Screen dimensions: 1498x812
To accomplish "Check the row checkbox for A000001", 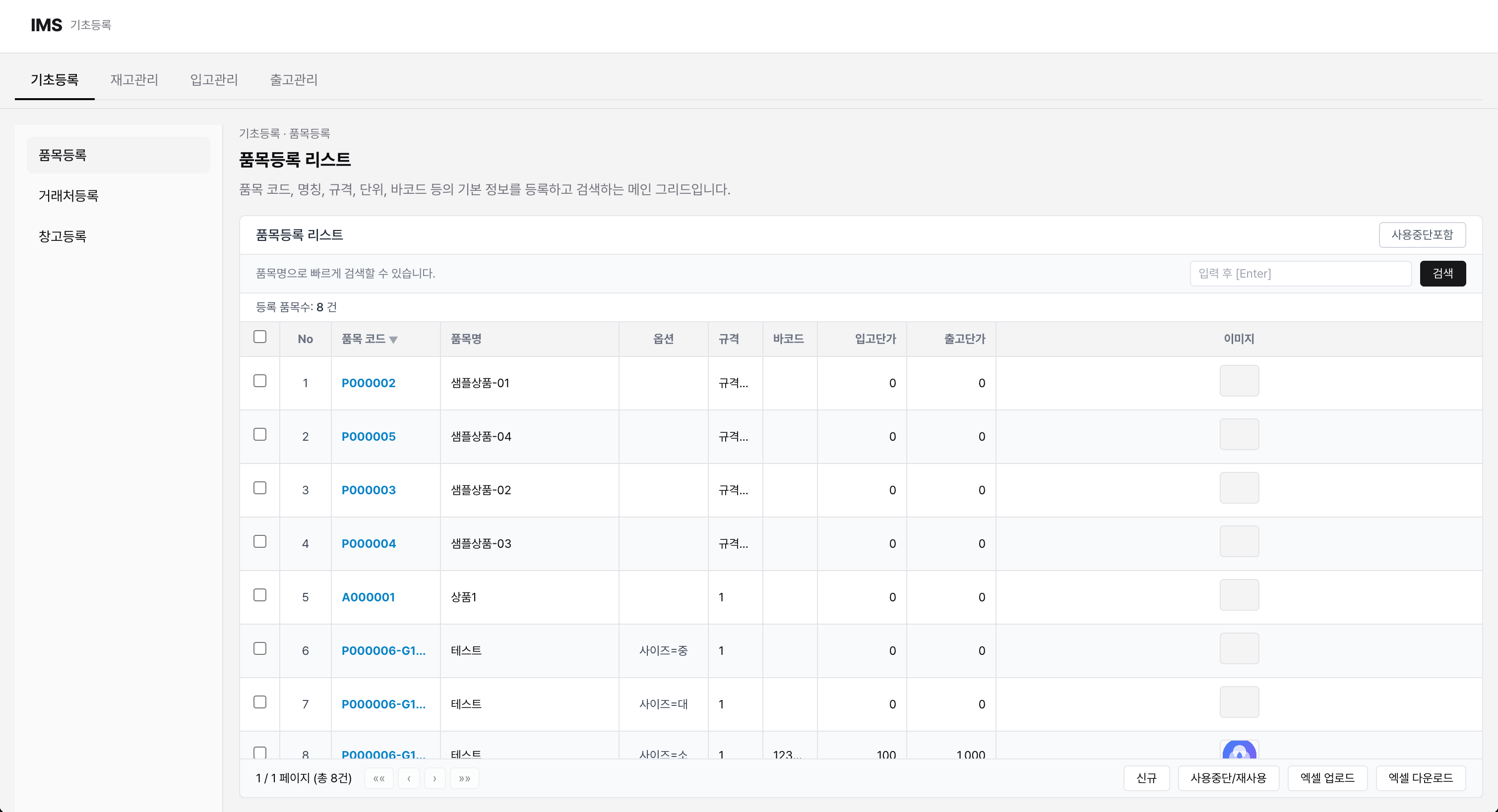I will pyautogui.click(x=260, y=595).
